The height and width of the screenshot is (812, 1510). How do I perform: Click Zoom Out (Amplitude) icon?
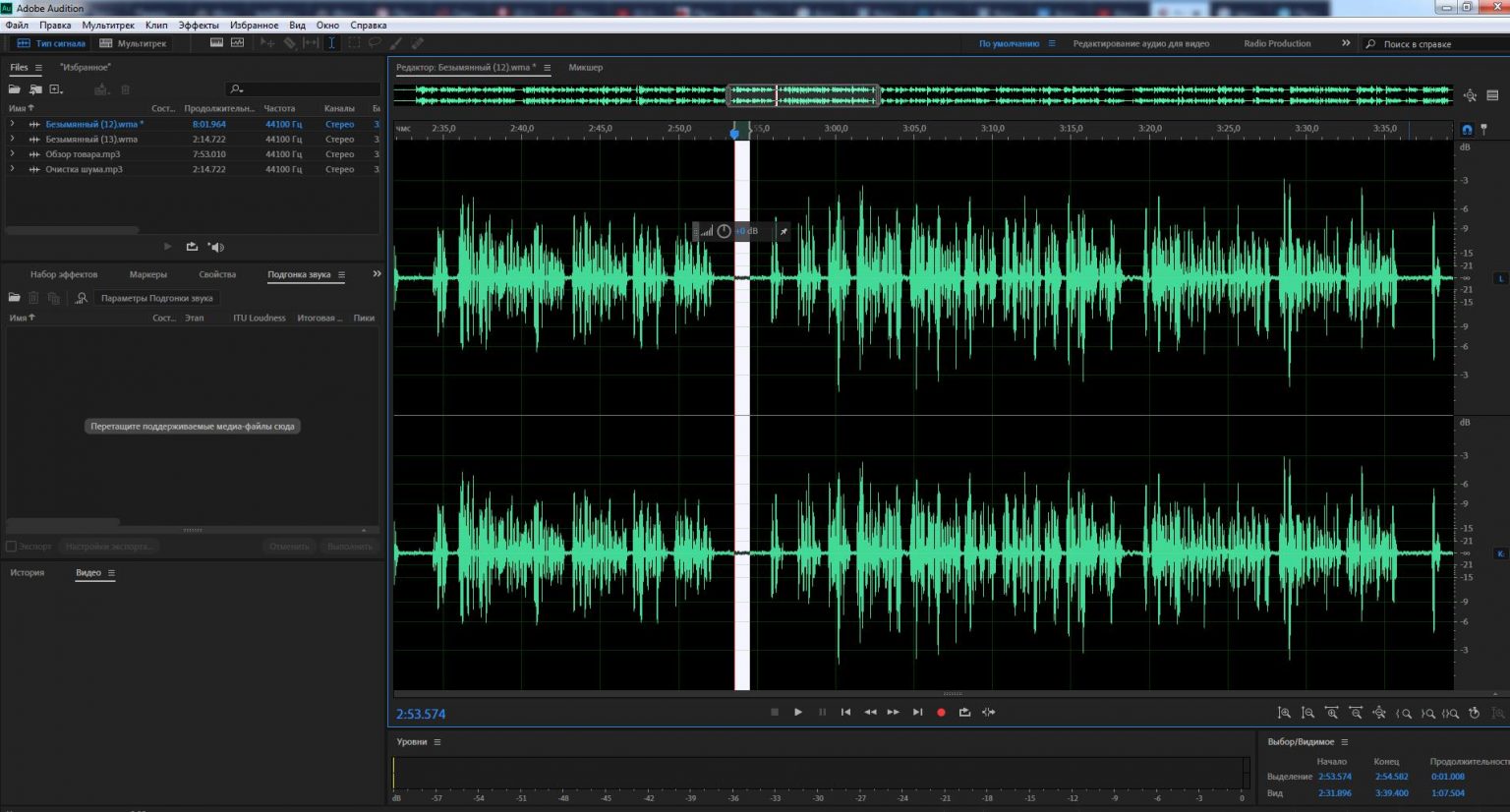coord(1307,713)
